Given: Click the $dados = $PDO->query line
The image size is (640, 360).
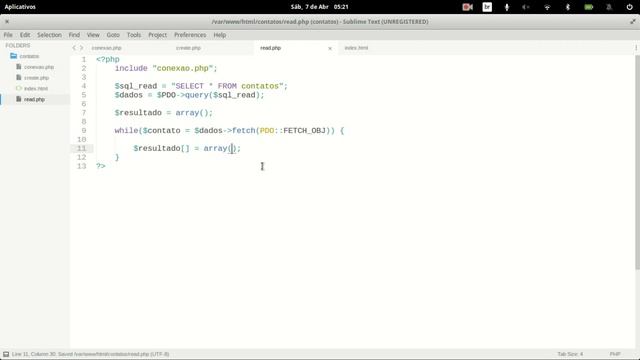Looking at the screenshot, I should (x=189, y=95).
